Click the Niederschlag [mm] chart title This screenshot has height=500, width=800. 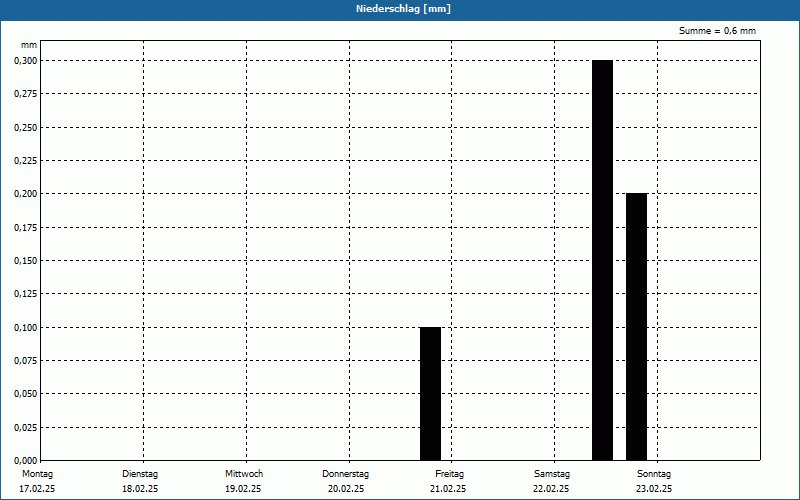click(x=403, y=9)
